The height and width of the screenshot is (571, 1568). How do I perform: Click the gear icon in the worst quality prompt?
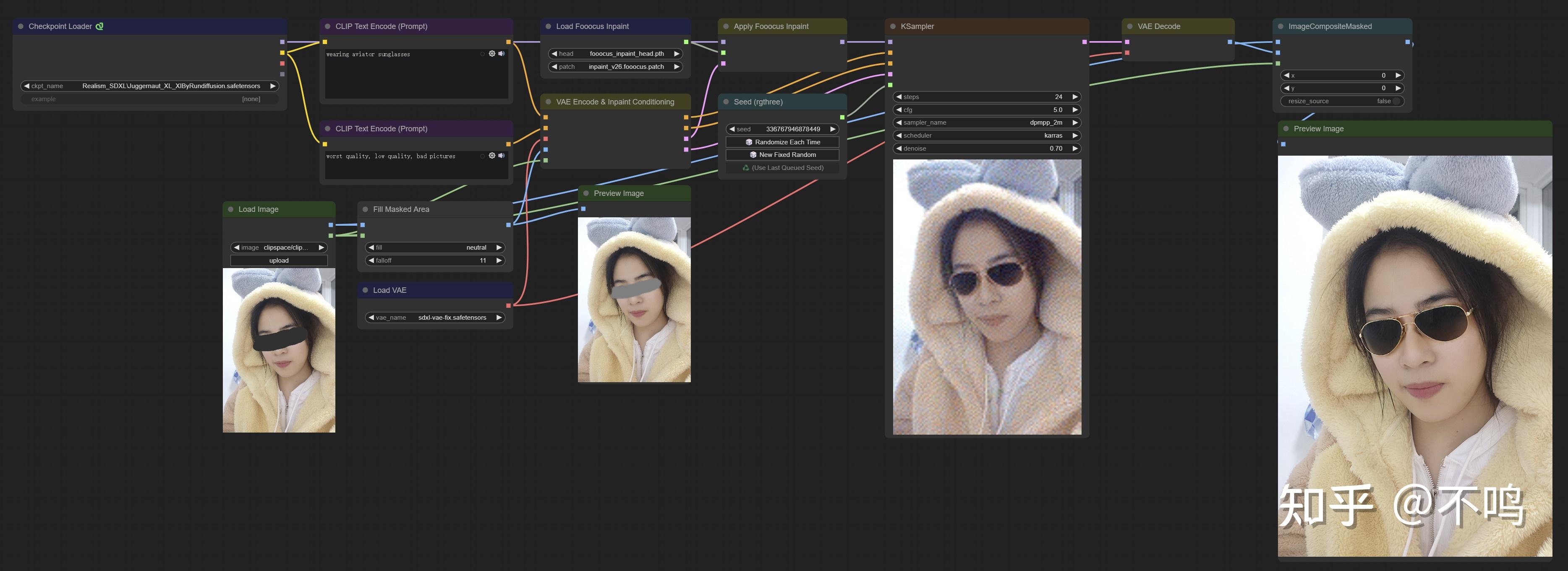pos(492,156)
